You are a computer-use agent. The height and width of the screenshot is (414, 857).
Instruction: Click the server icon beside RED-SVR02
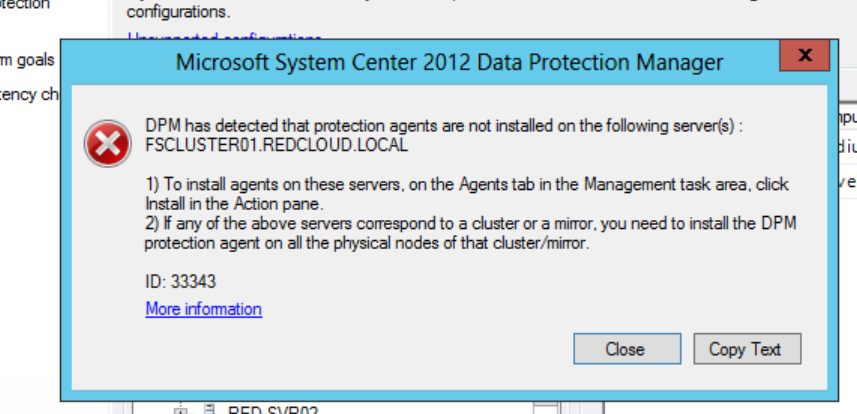(x=208, y=409)
